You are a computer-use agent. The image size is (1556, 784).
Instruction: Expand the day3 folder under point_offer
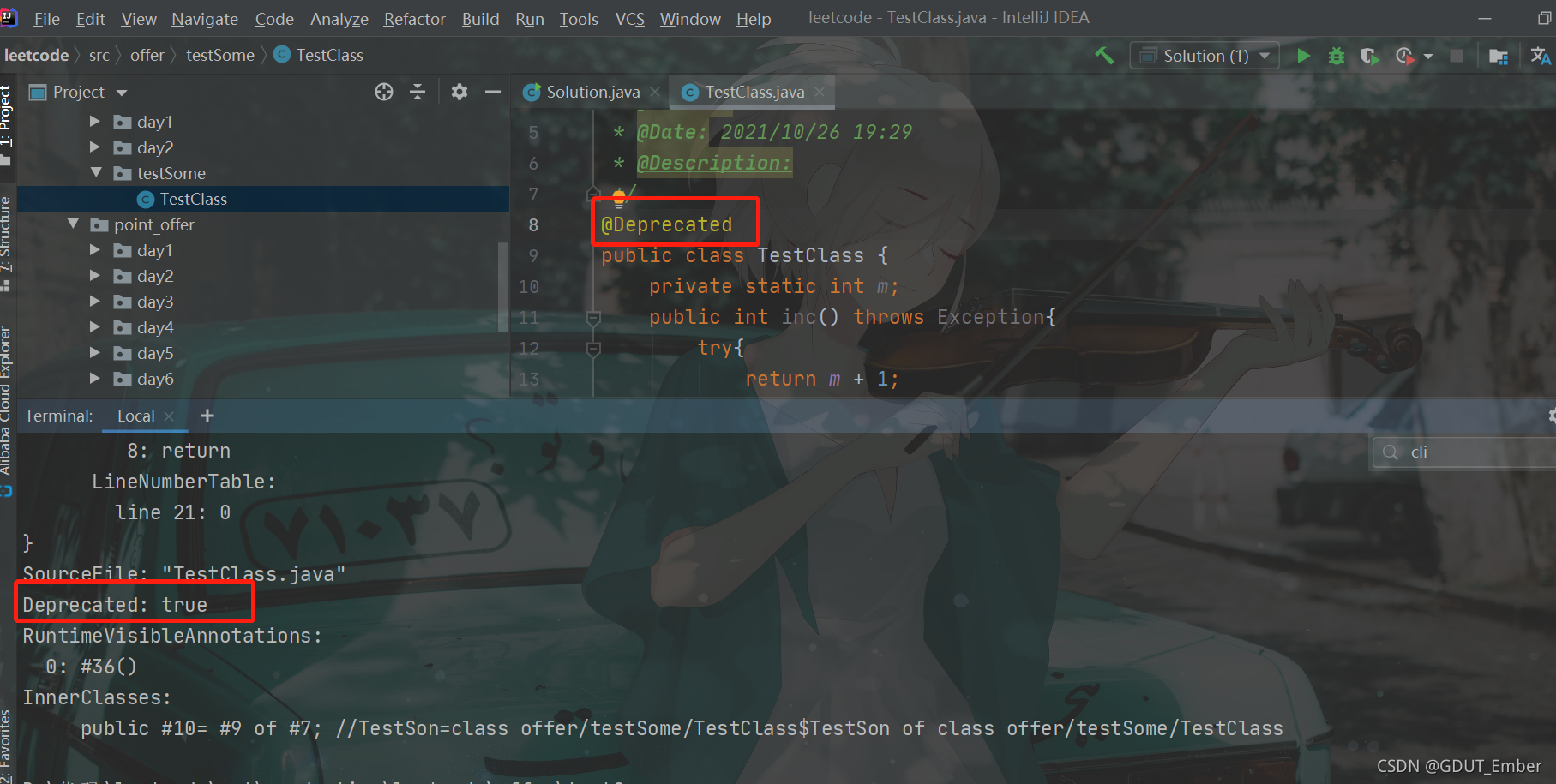tap(95, 302)
